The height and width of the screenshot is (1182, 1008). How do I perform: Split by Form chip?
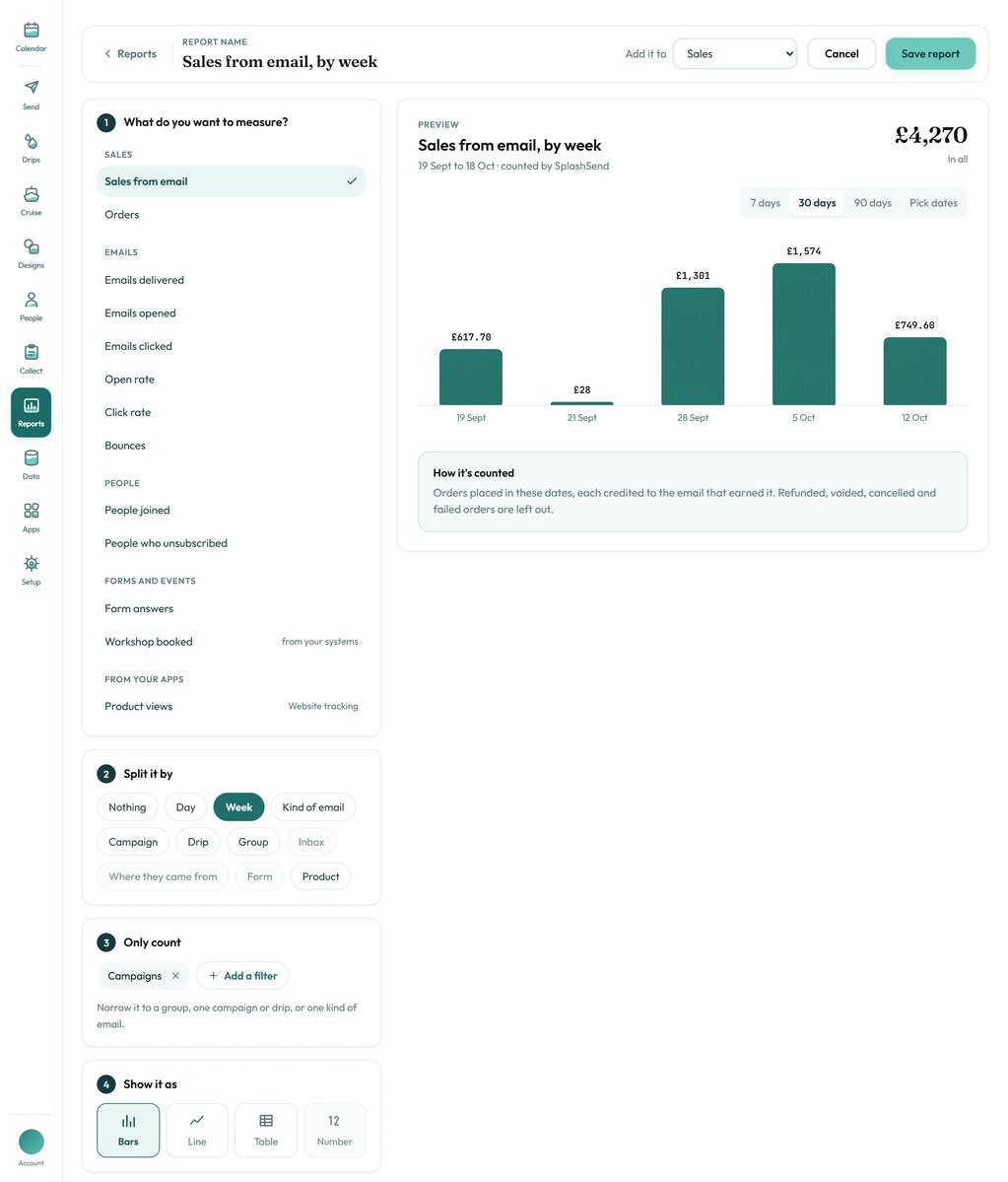coord(260,876)
